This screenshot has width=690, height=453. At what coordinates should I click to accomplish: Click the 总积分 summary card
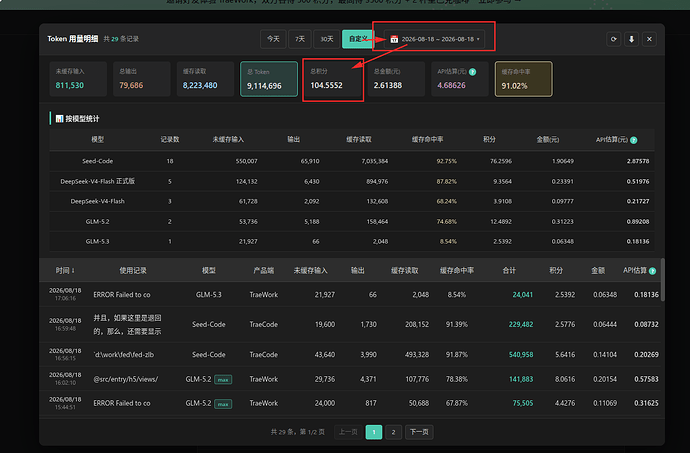[x=333, y=79]
